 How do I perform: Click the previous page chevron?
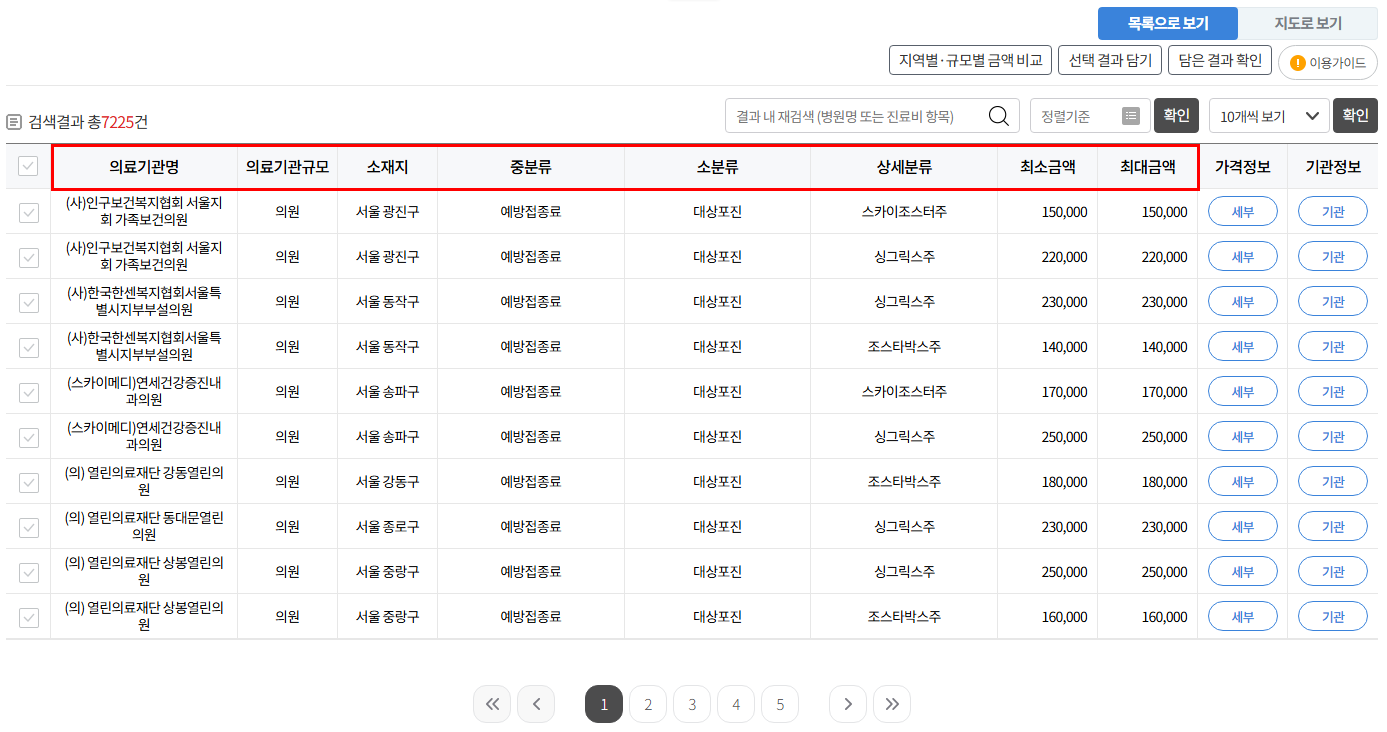click(x=535, y=704)
